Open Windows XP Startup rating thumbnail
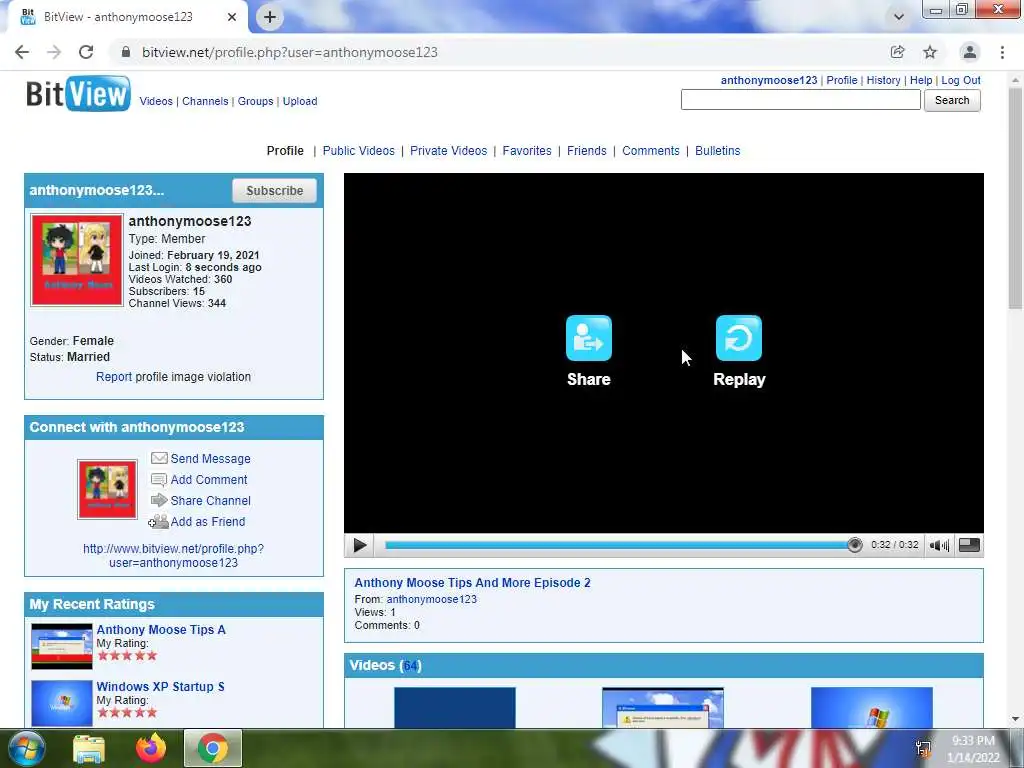 point(62,703)
